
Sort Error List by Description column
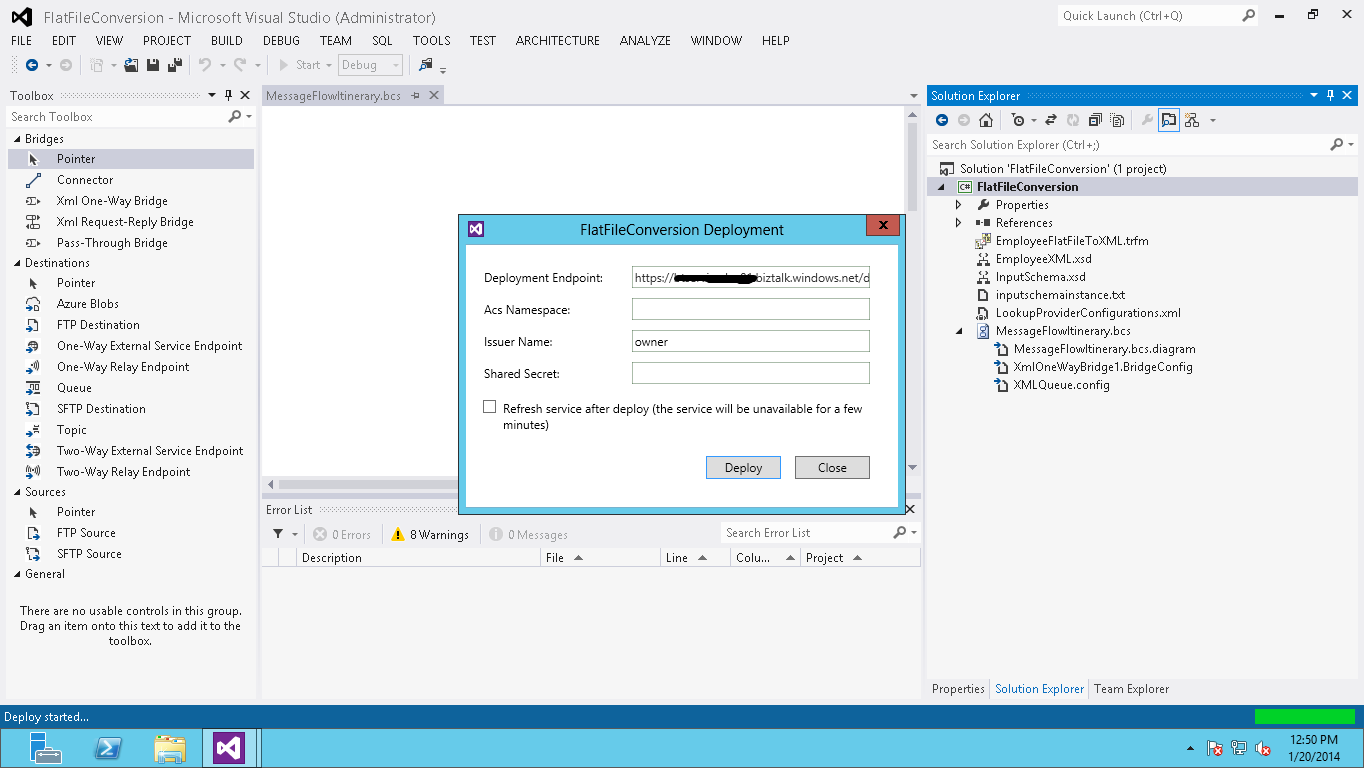click(418, 558)
